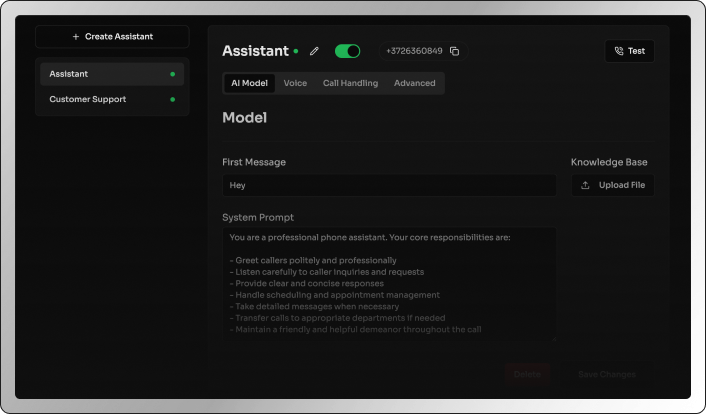
Task: Toggle the assistant active switch off
Action: click(347, 51)
